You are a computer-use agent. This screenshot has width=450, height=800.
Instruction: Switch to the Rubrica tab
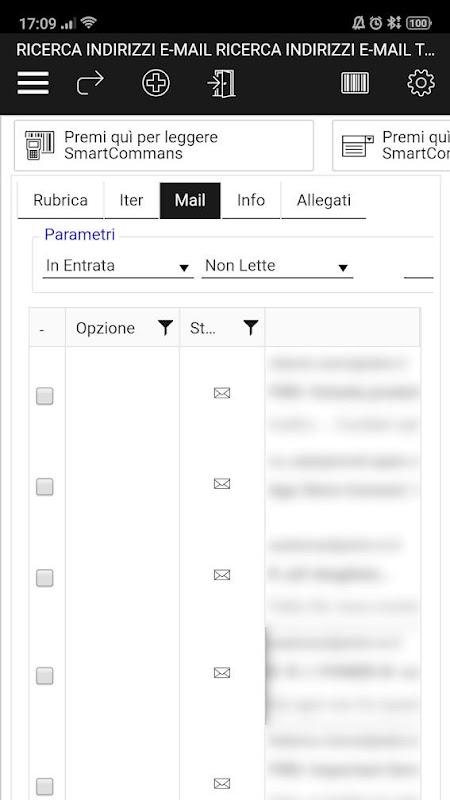(60, 201)
